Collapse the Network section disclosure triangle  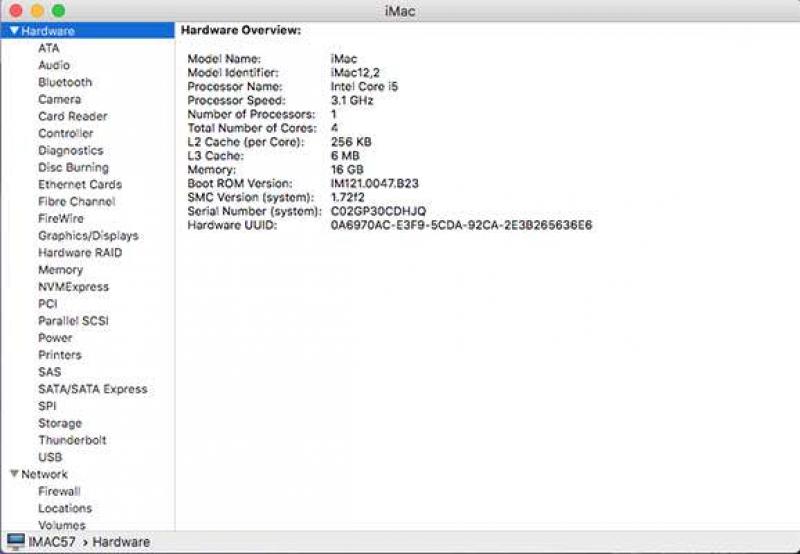tap(14, 474)
